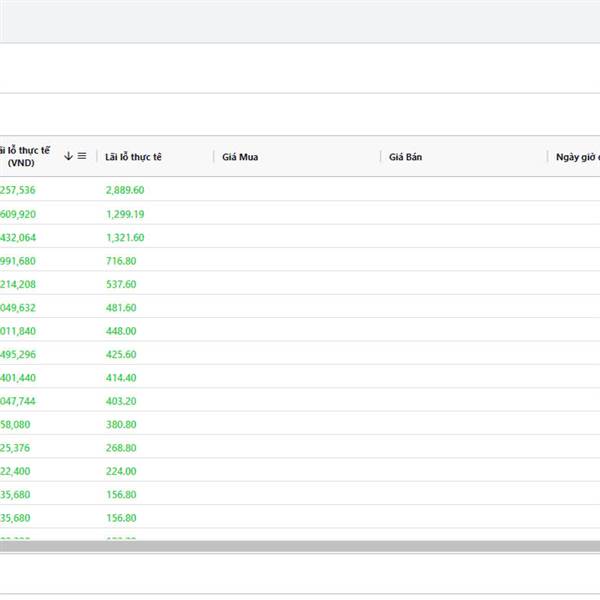Screen dimensions: 600x600
Task: Click the VND value ending 495,296
Action: (x=18, y=354)
